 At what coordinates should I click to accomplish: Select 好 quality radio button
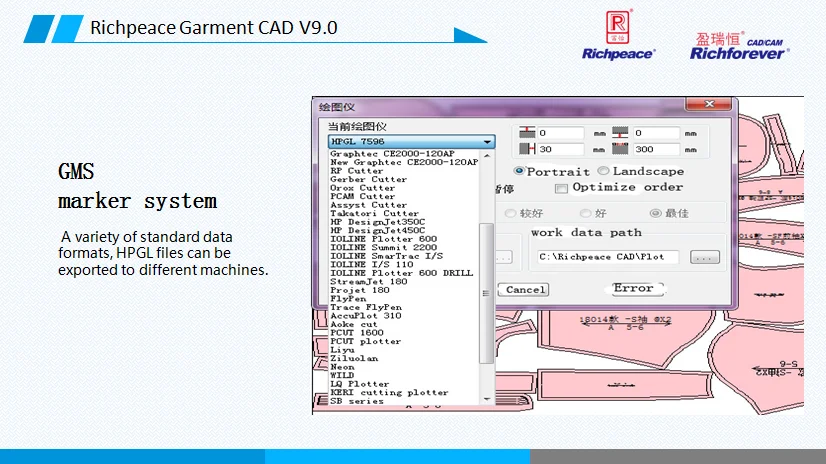(x=585, y=213)
